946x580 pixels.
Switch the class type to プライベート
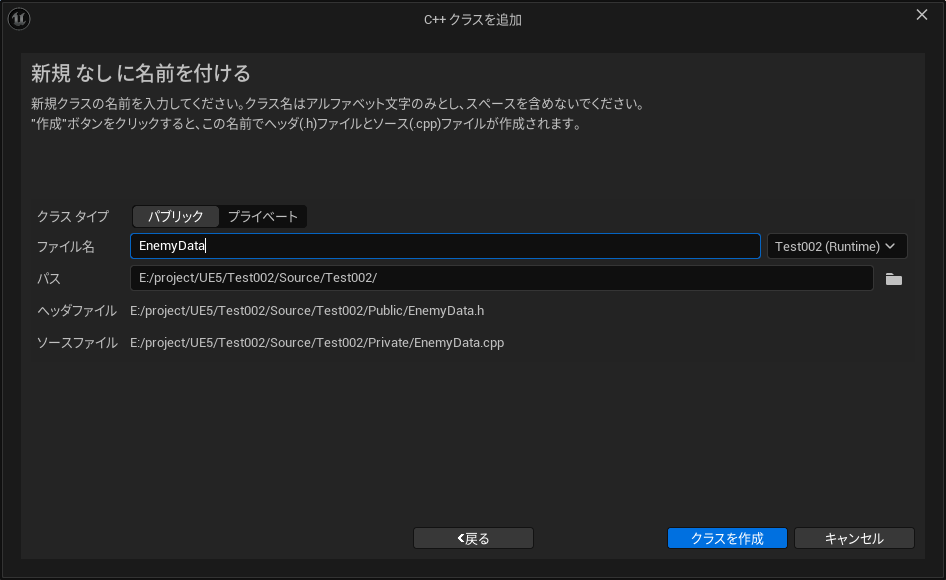[x=263, y=216]
